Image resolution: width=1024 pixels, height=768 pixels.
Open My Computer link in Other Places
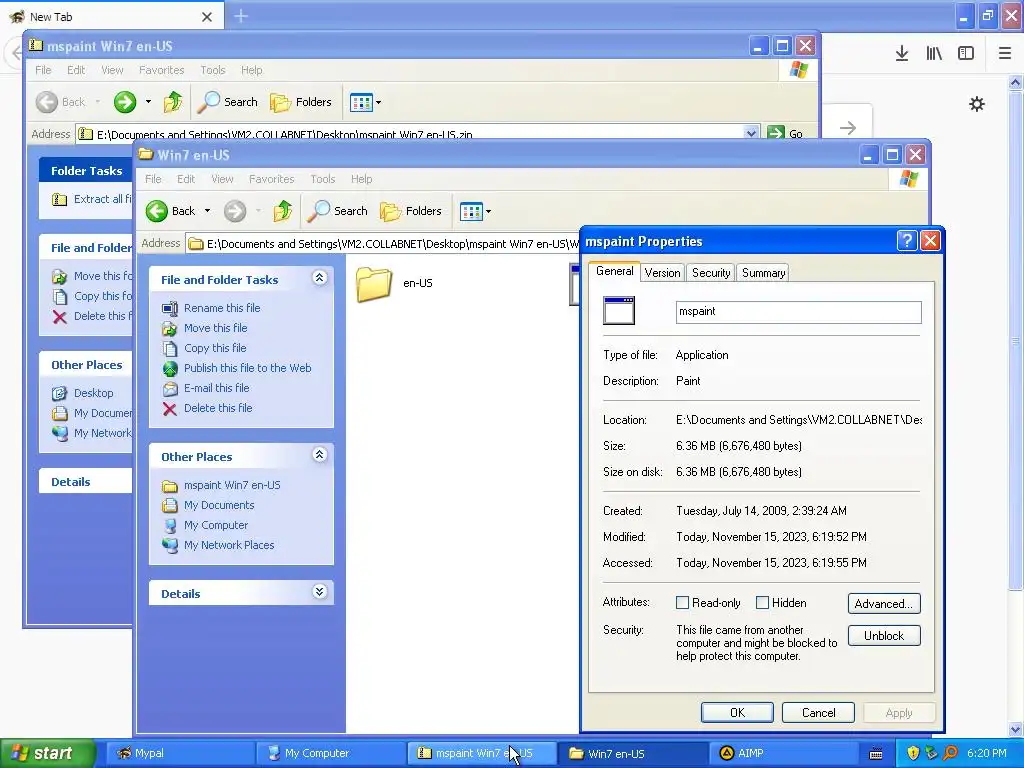(216, 525)
